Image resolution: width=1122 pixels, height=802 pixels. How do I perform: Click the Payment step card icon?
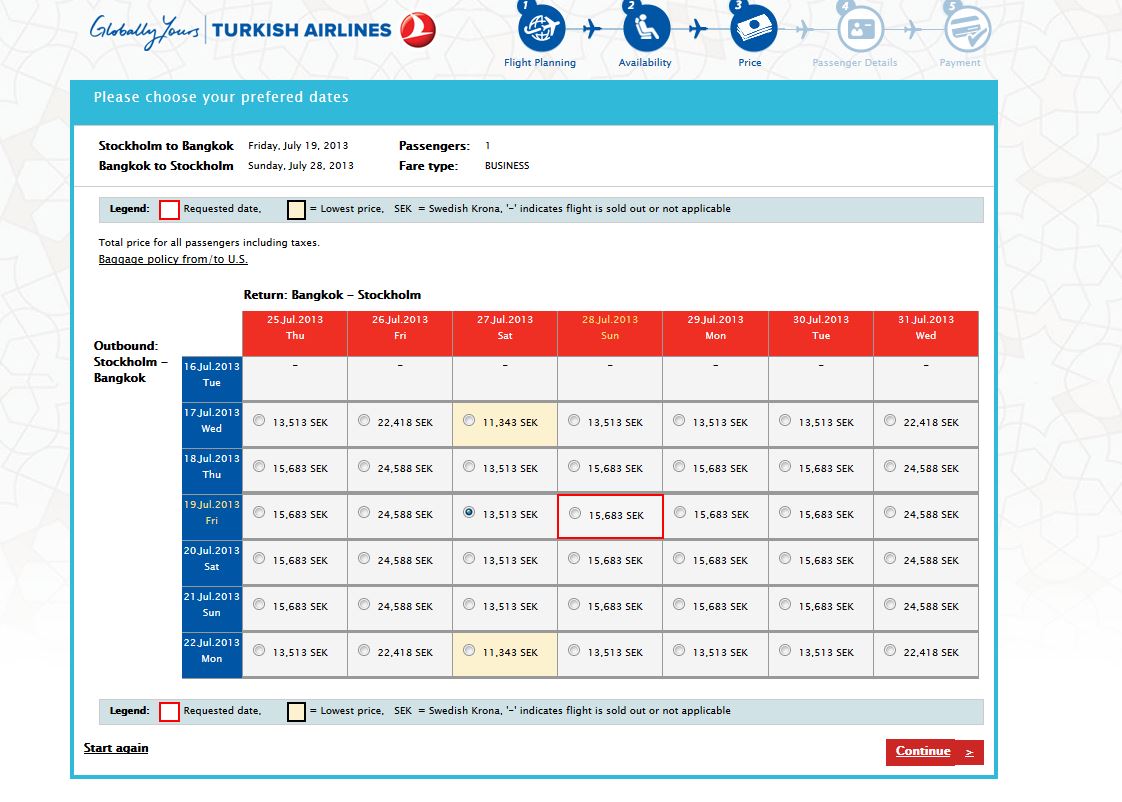point(966,30)
